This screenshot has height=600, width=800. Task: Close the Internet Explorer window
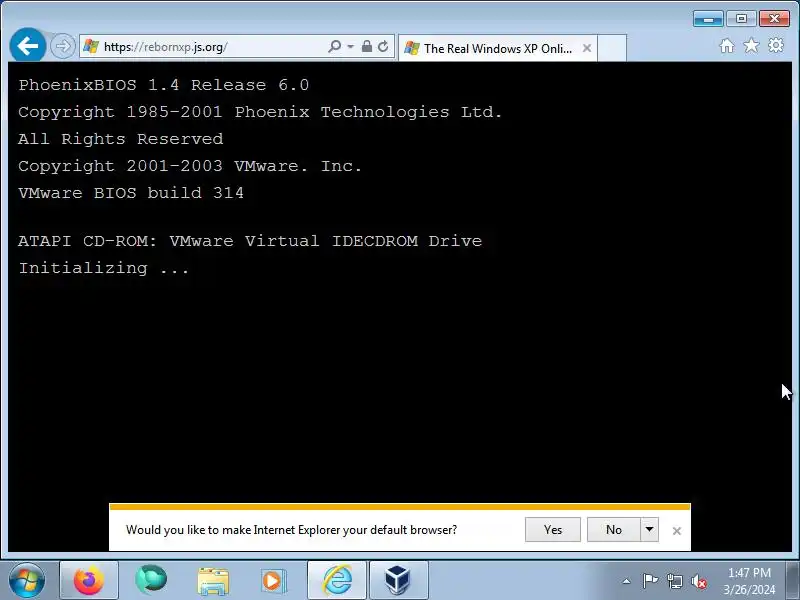[774, 19]
